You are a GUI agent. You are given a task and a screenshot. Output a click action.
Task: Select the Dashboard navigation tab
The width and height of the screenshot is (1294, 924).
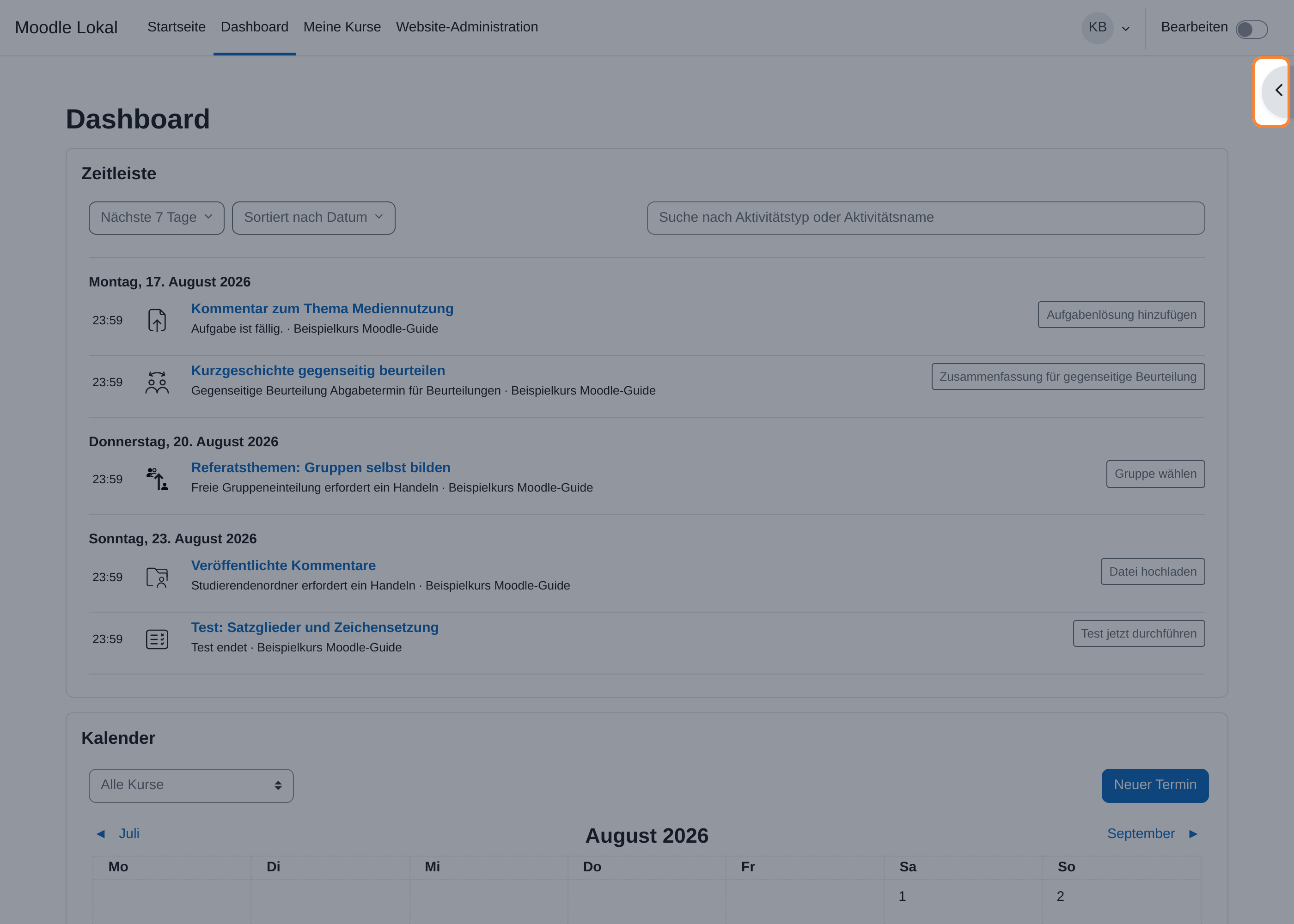254,27
